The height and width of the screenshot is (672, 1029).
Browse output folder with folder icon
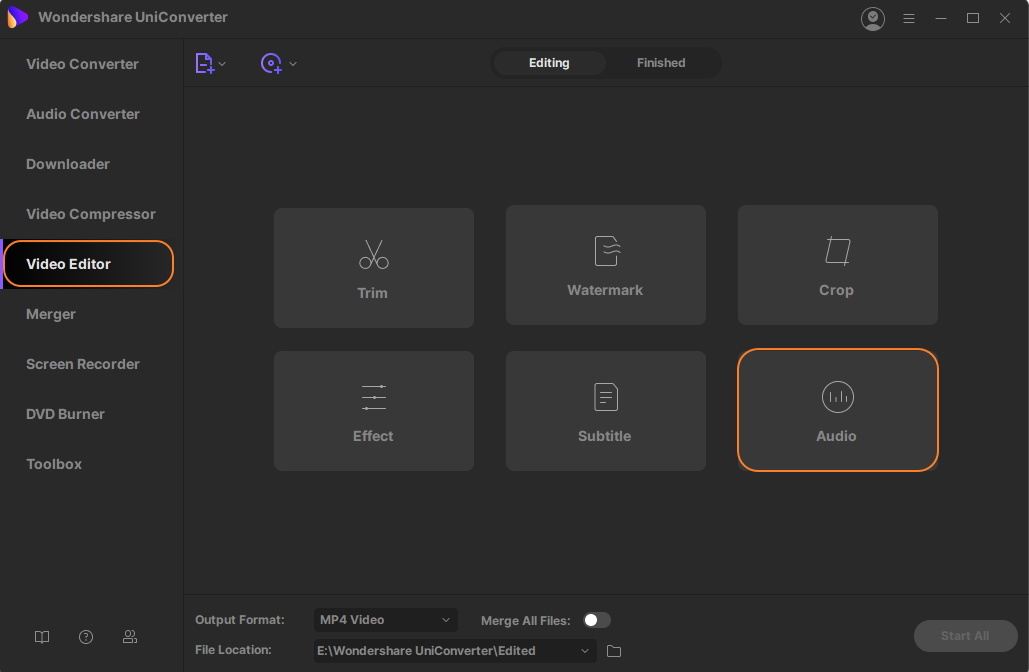[x=614, y=651]
